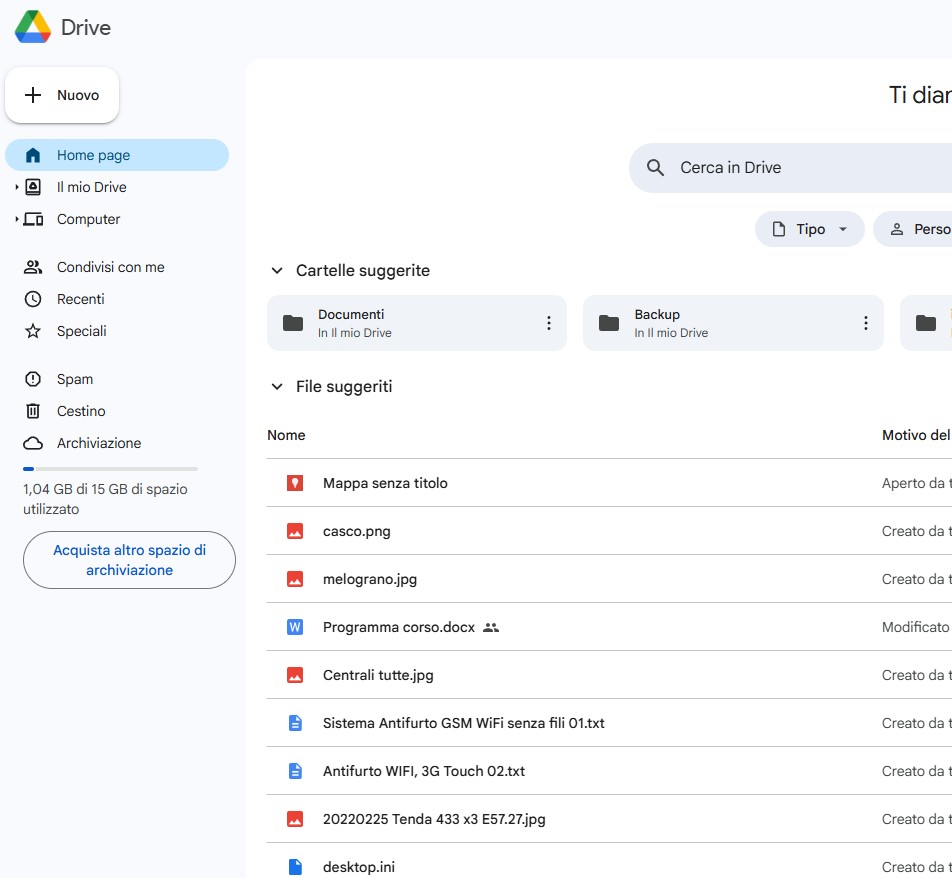This screenshot has width=952, height=878.
Task: Open the Archiviazione cloud icon
Action: point(34,442)
